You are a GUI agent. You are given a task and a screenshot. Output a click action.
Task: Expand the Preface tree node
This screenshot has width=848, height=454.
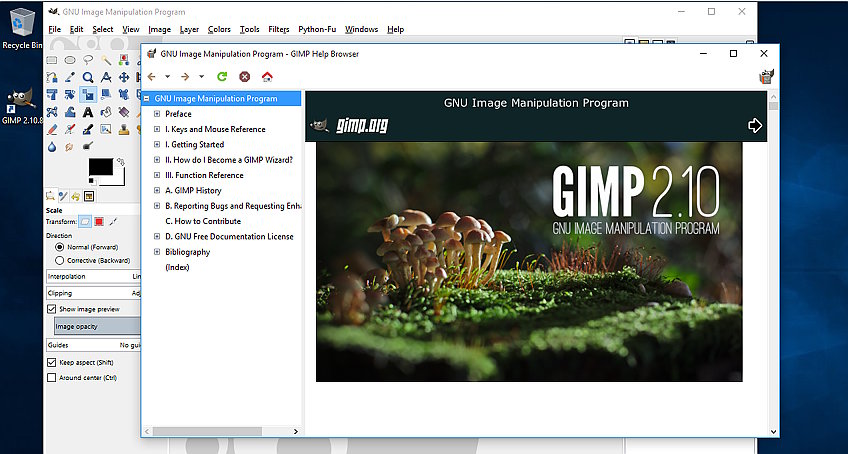pos(157,114)
